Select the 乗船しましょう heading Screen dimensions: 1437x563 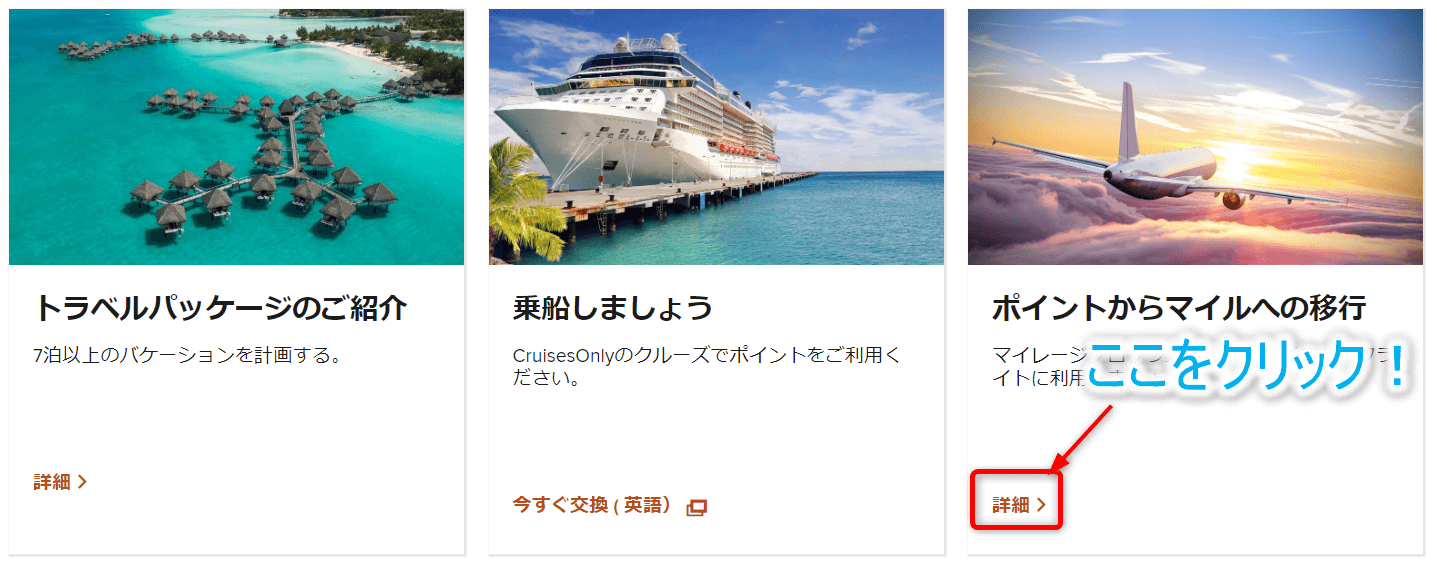pos(612,308)
